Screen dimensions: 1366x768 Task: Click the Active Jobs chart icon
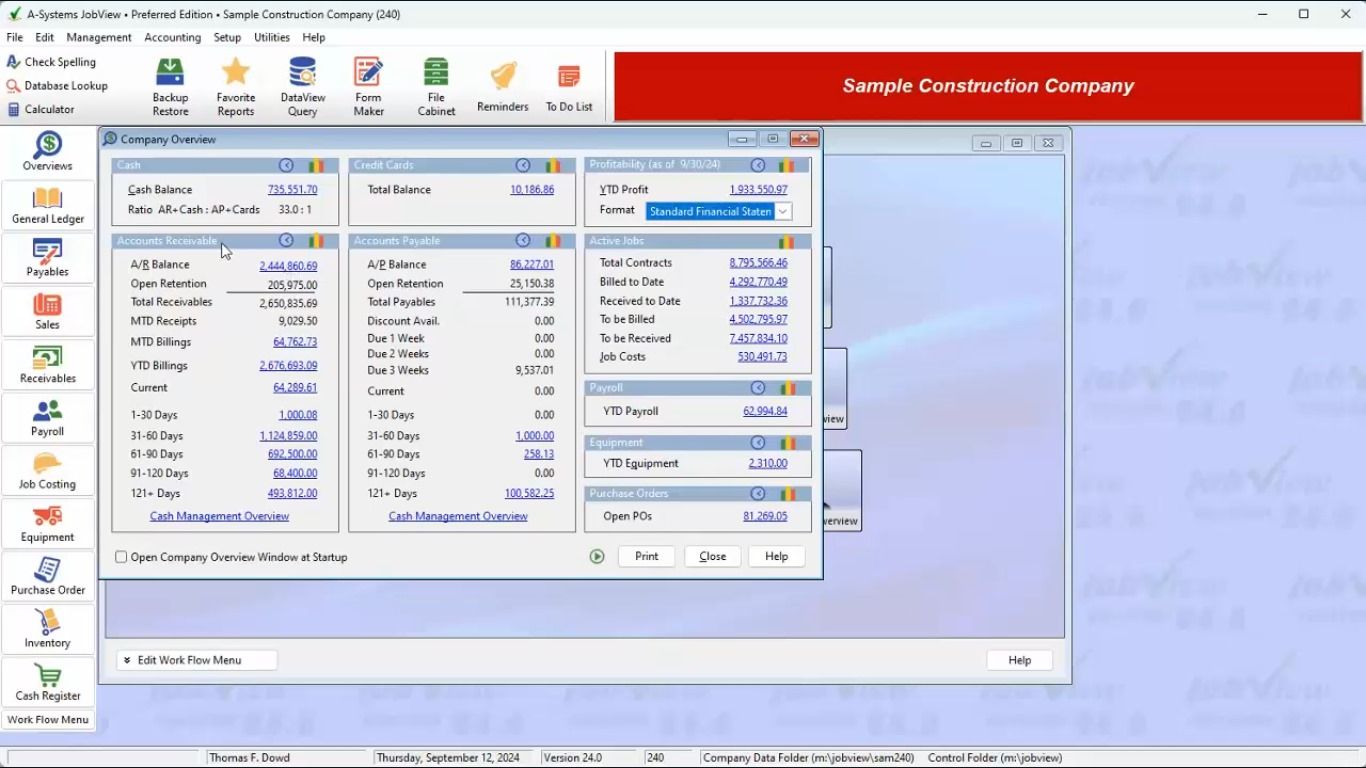[787, 242]
